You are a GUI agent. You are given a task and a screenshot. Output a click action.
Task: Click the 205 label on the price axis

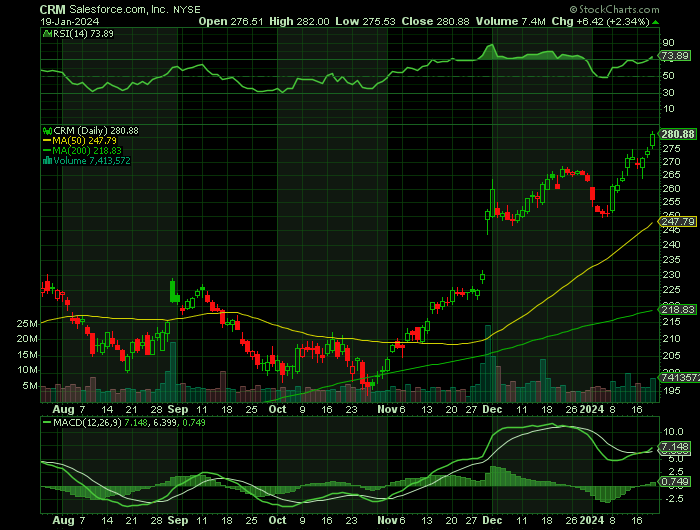click(671, 356)
